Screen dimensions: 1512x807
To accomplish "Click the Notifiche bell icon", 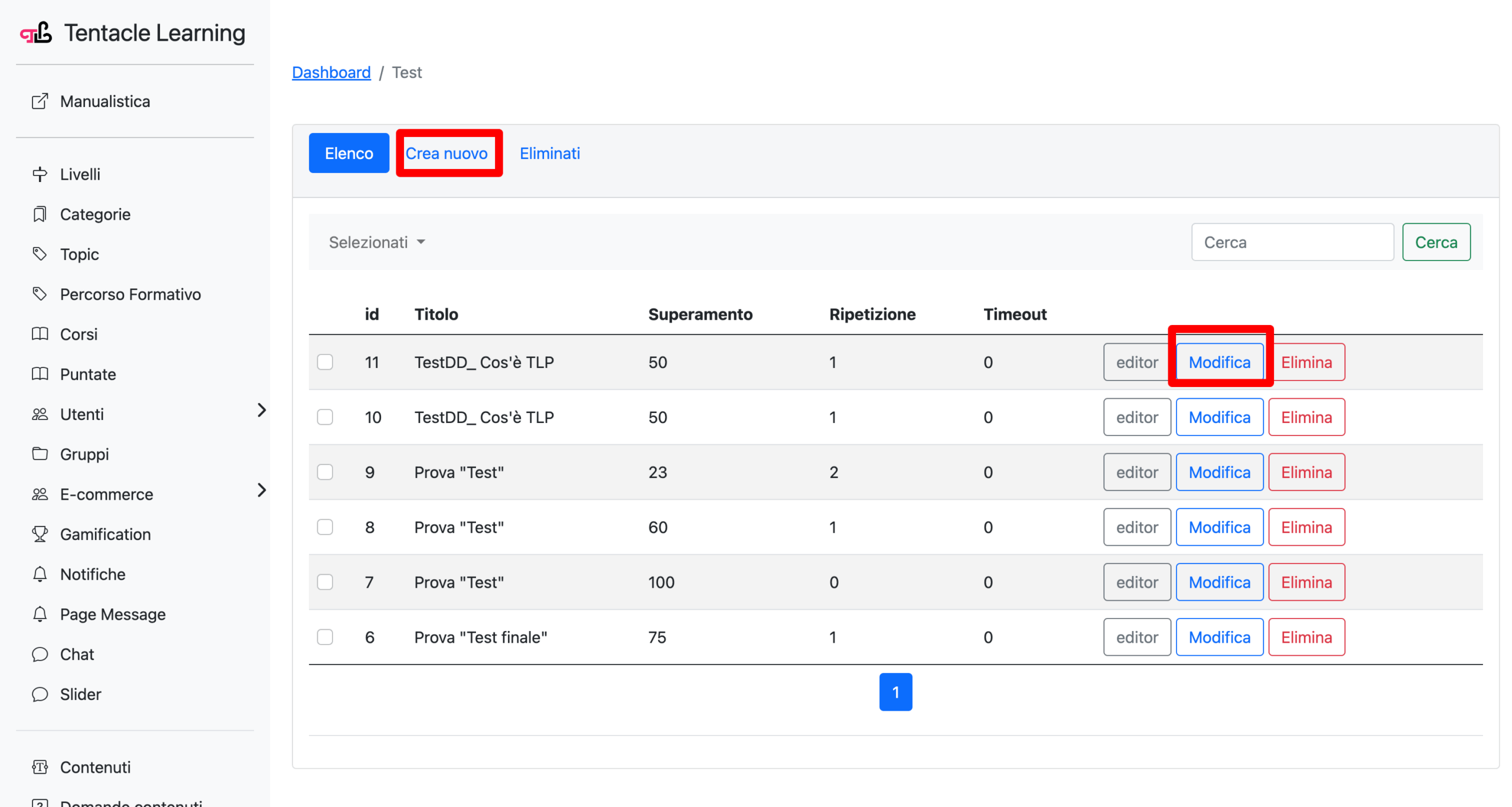I will (x=40, y=574).
